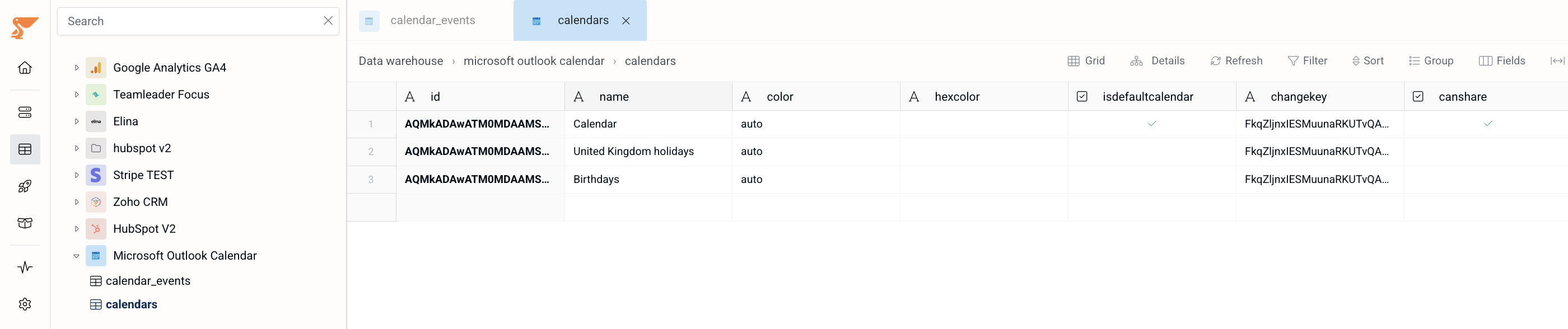Viewport: 1568px width, 329px height.
Task: Clear the search box with X
Action: (328, 21)
